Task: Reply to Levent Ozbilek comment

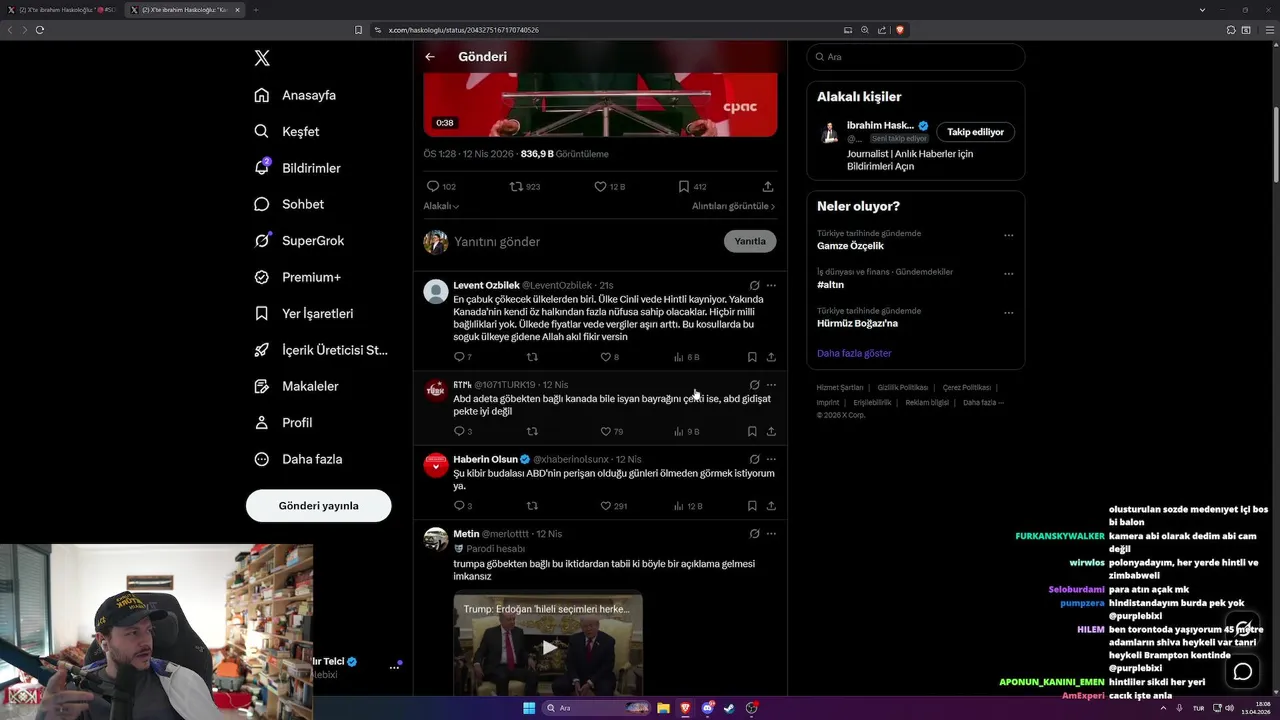Action: click(x=459, y=357)
